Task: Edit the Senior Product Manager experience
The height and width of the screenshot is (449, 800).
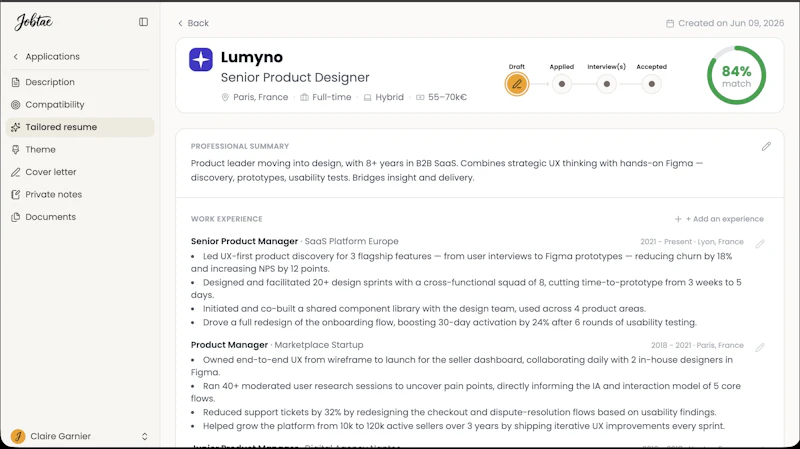Action: pyautogui.click(x=760, y=244)
